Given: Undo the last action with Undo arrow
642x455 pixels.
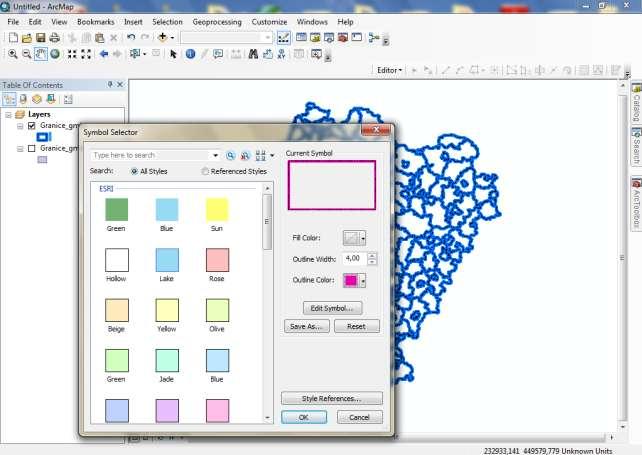Looking at the screenshot, I should pyautogui.click(x=131, y=38).
